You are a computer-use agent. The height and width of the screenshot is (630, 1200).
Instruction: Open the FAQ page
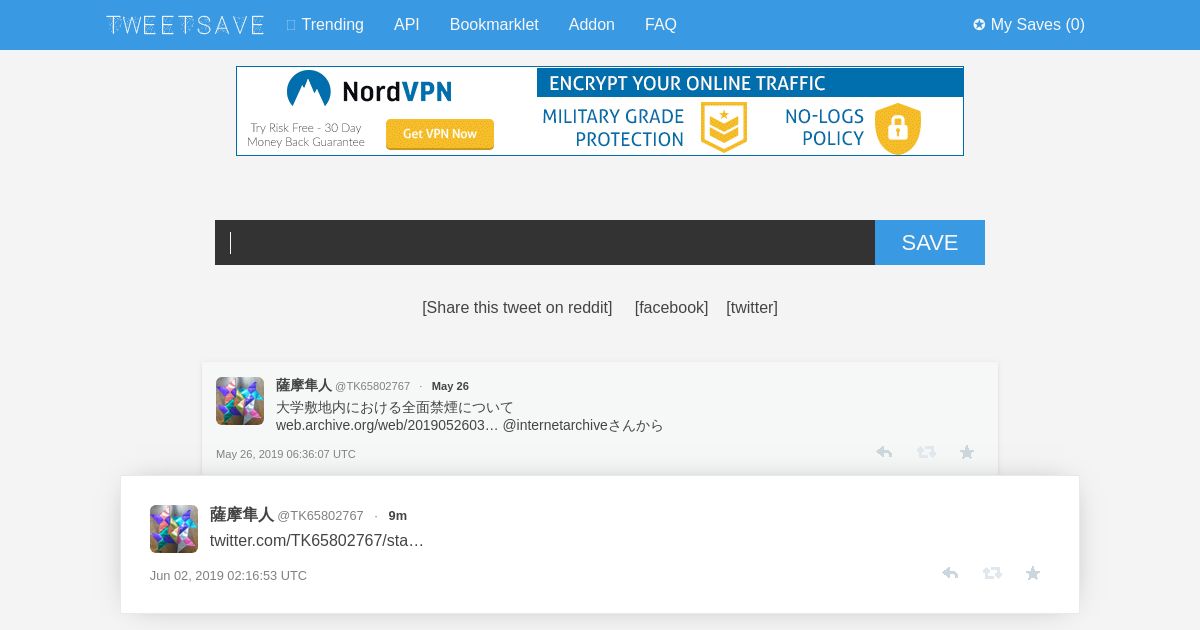(661, 25)
